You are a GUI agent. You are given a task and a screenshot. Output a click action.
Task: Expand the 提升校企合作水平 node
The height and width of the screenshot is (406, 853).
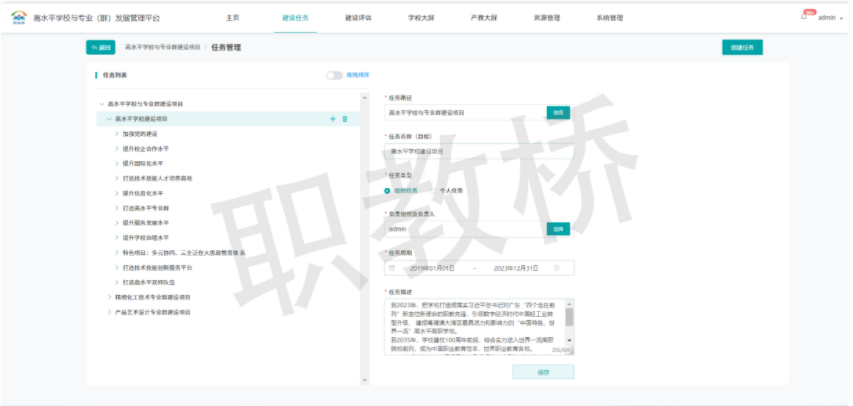117,149
